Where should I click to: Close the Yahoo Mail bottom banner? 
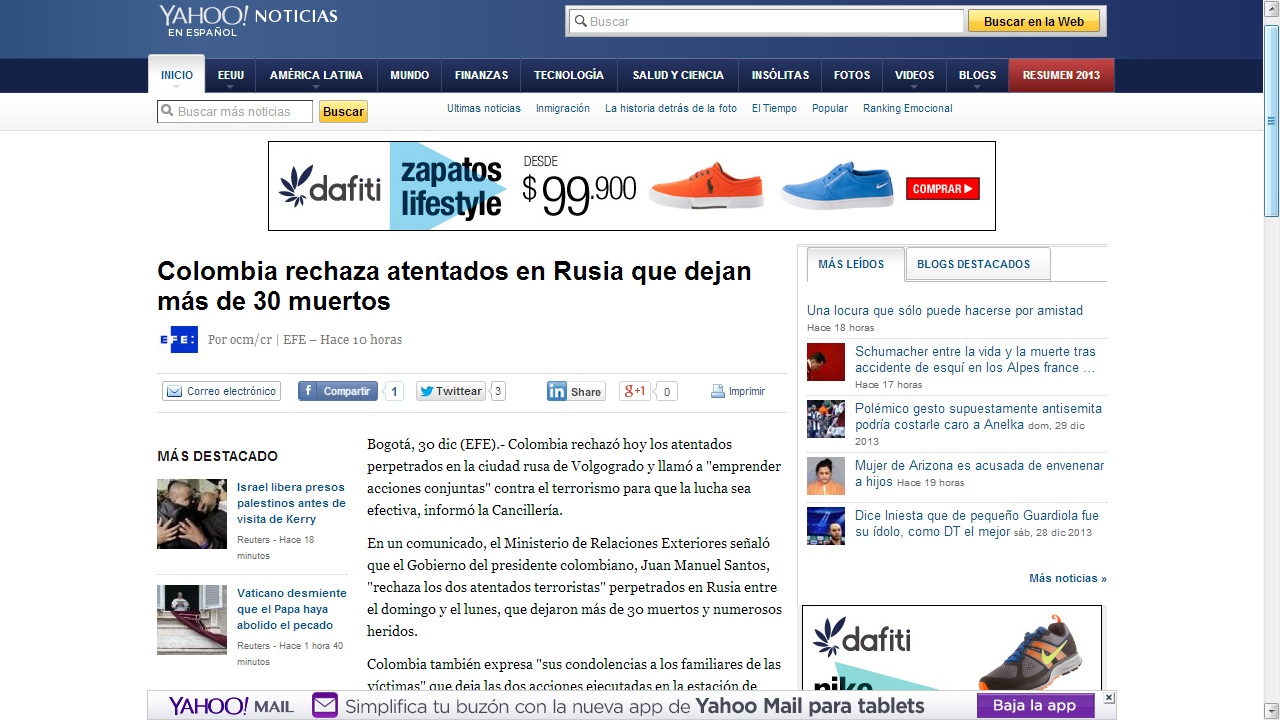pos(1109,697)
